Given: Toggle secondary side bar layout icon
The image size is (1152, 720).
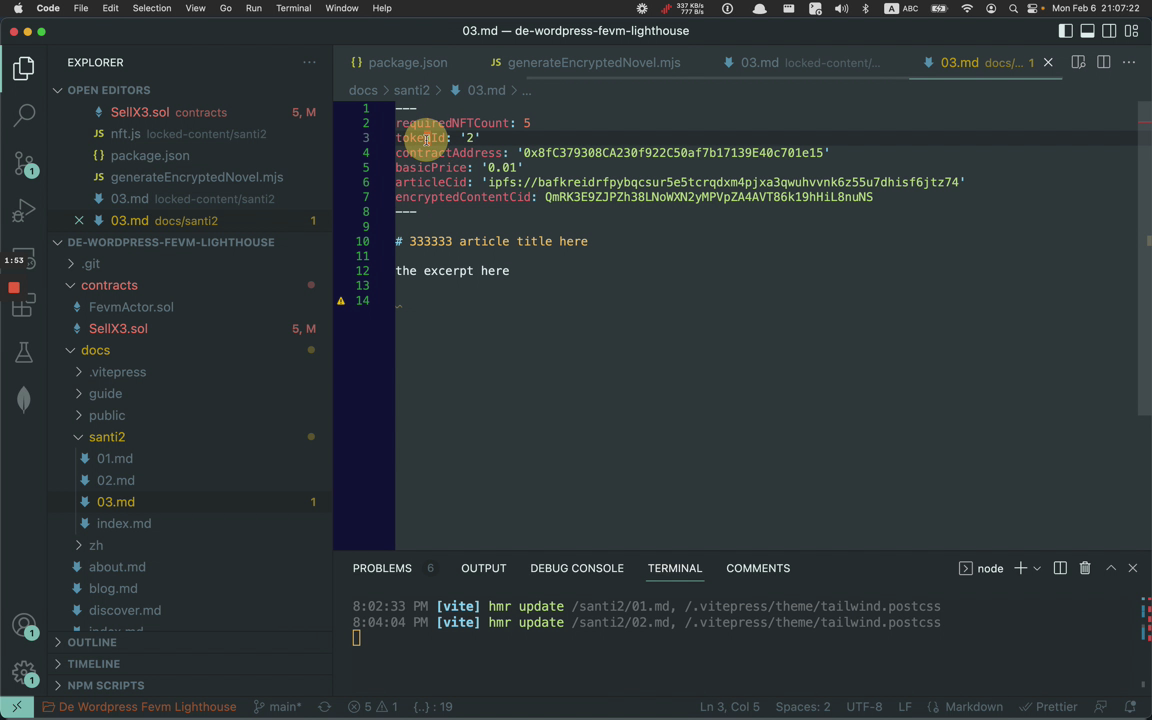Looking at the screenshot, I should coord(1109,31).
